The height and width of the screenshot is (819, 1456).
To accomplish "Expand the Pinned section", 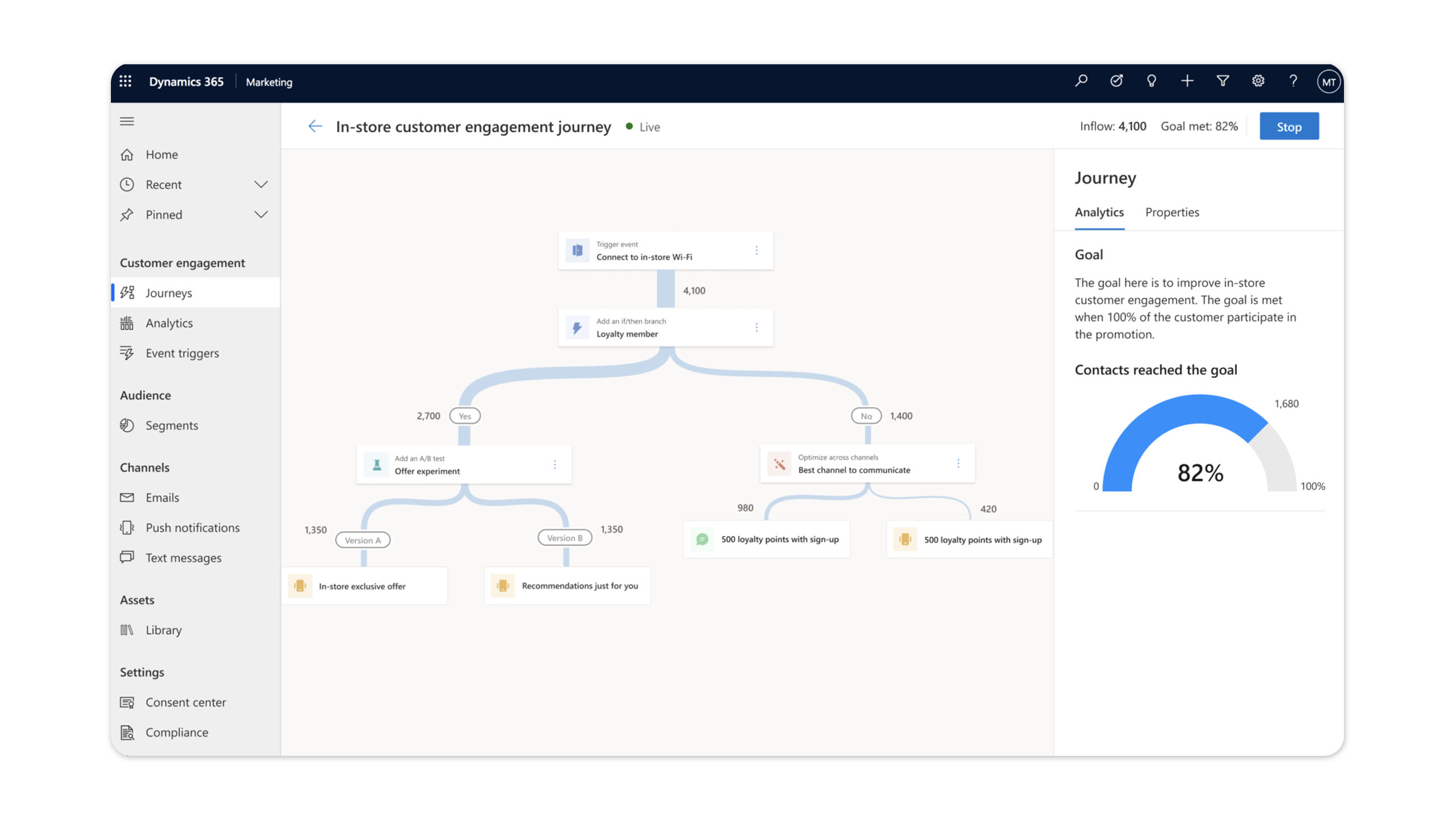I will [261, 214].
